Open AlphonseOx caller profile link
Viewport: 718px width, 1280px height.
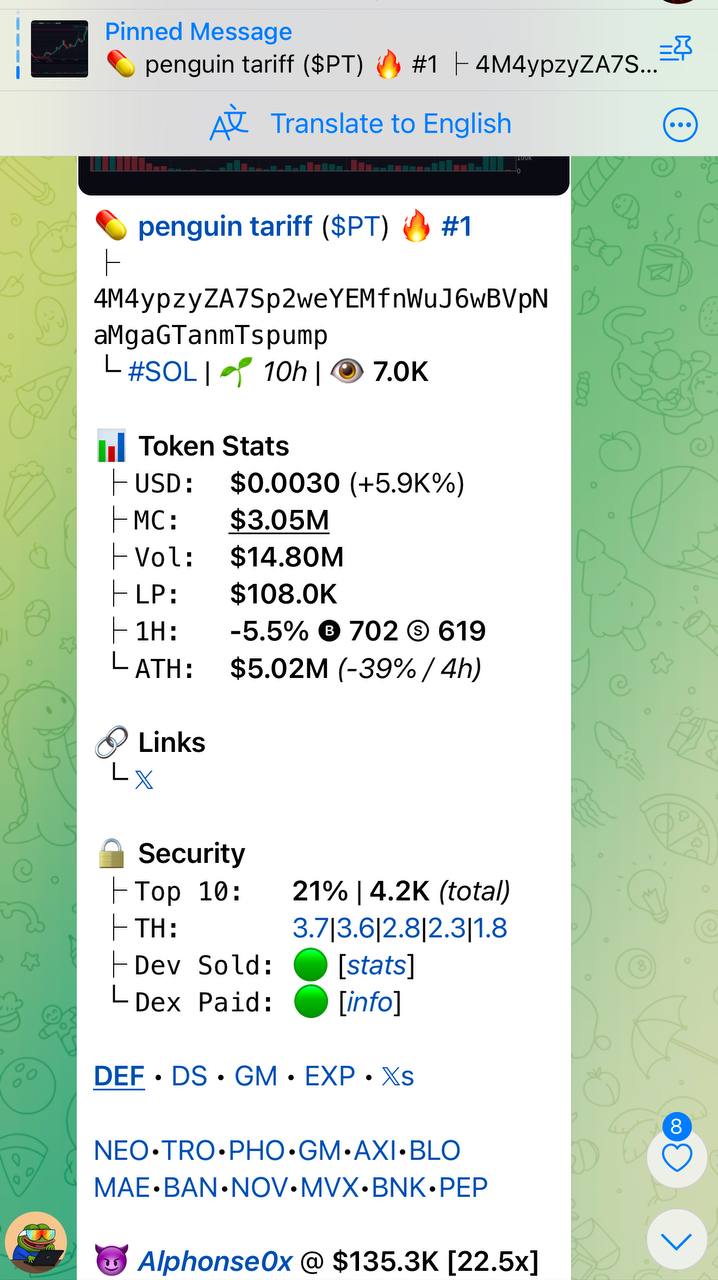coord(215,1261)
